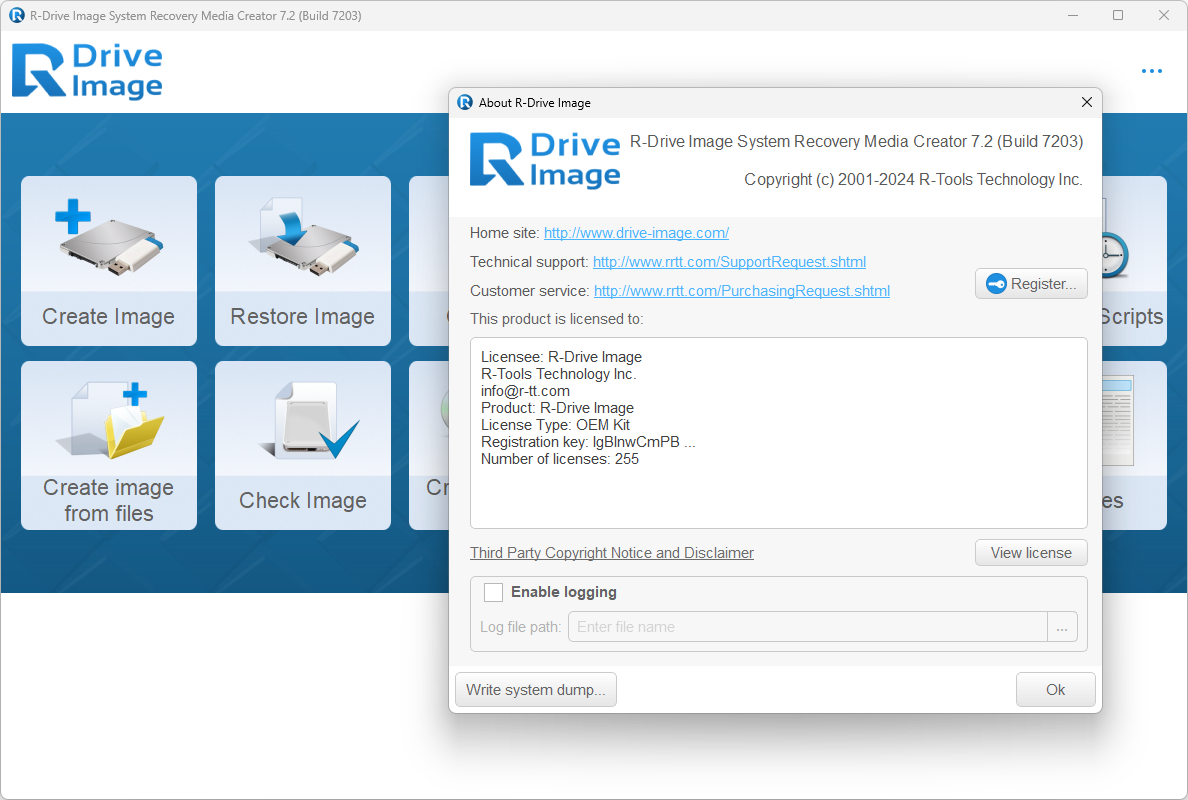Click the 'License Type: OEM Kit' line
1188x800 pixels.
(x=555, y=425)
